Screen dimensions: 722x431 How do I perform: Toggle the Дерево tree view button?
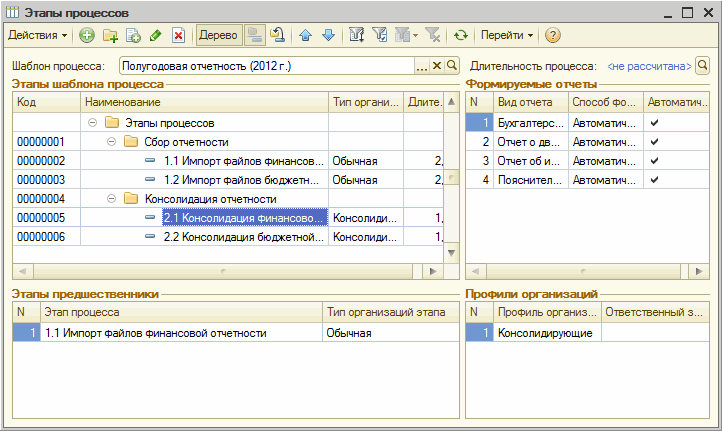coord(218,35)
